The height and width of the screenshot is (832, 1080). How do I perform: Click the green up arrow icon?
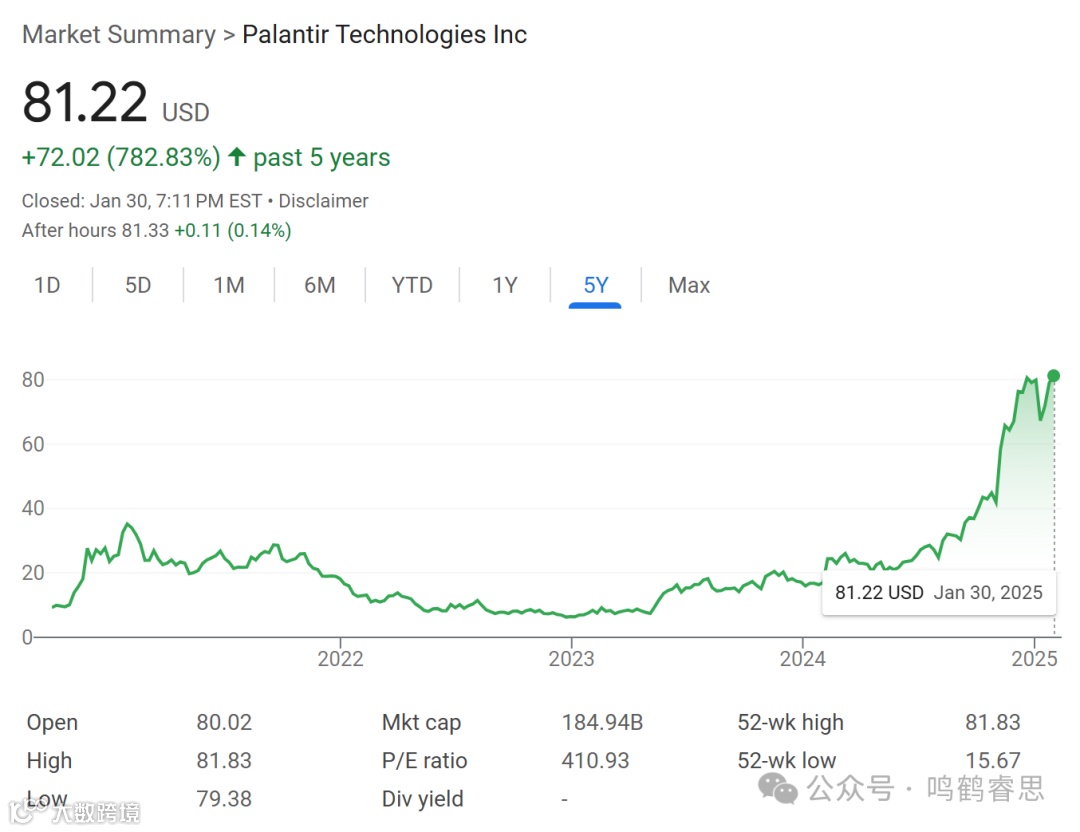(x=237, y=157)
